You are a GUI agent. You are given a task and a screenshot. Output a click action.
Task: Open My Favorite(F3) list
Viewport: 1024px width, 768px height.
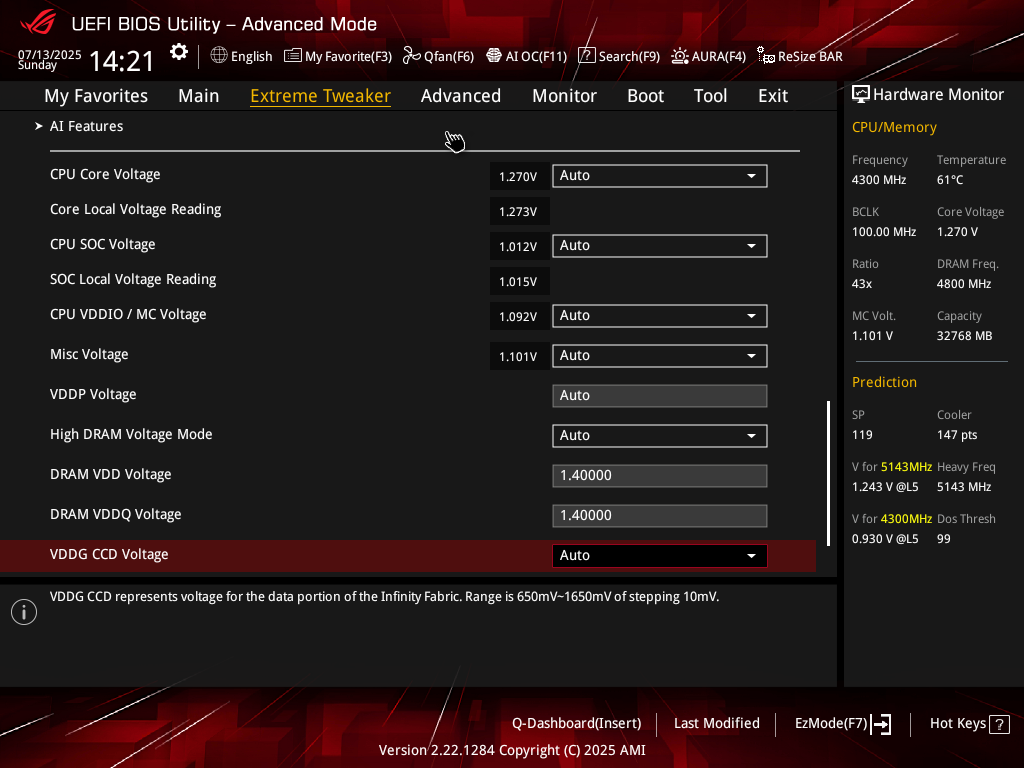[x=338, y=56]
